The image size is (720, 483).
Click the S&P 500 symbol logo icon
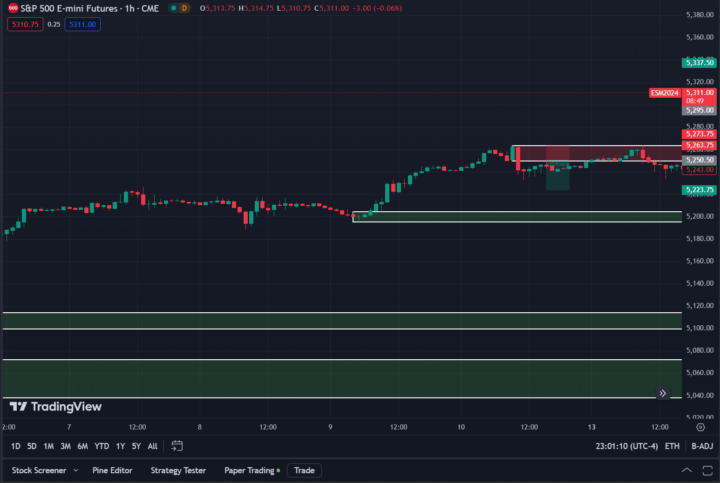click(x=13, y=8)
